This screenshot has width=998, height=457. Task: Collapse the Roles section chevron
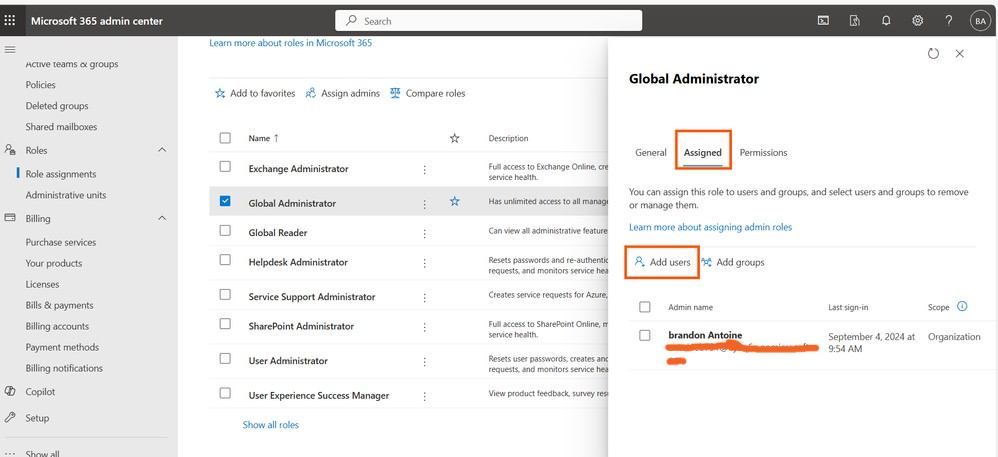tap(162, 150)
